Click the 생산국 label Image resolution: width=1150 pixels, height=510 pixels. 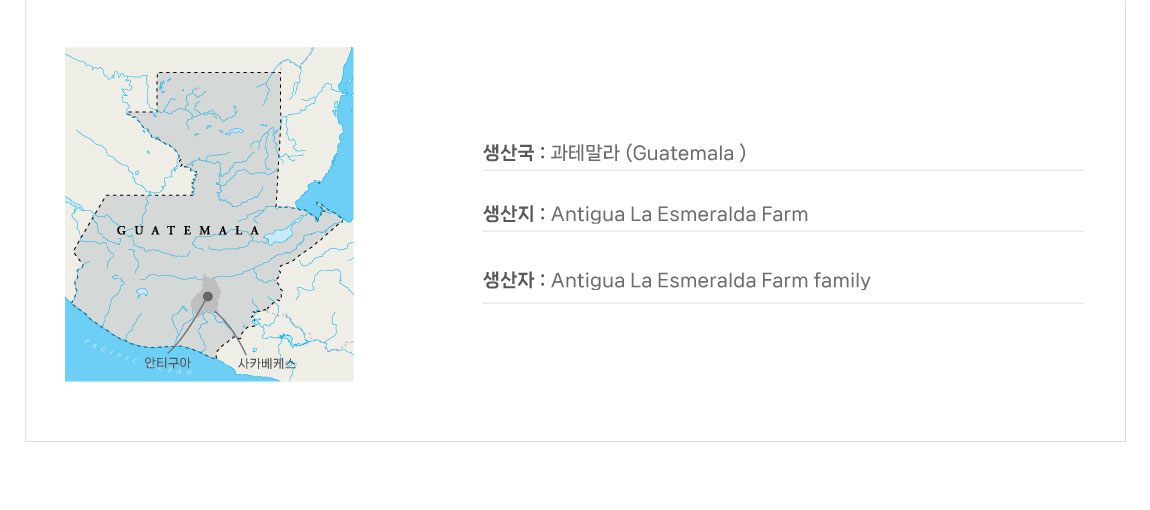508,153
